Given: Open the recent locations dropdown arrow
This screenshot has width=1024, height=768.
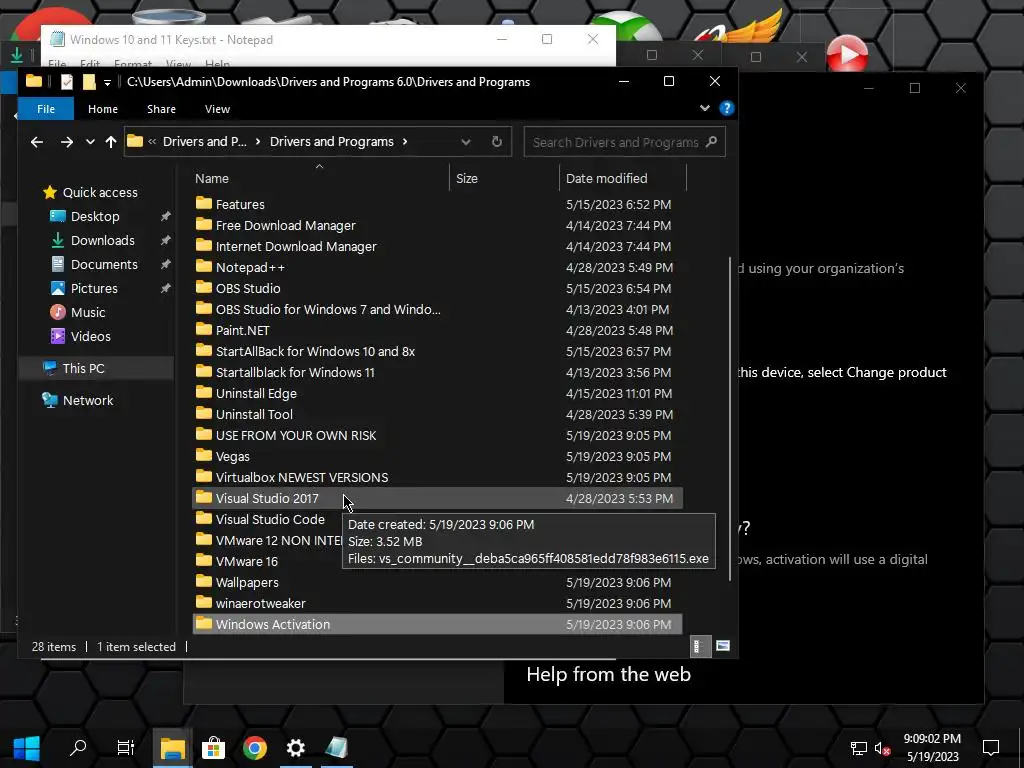Looking at the screenshot, I should pyautogui.click(x=90, y=142).
